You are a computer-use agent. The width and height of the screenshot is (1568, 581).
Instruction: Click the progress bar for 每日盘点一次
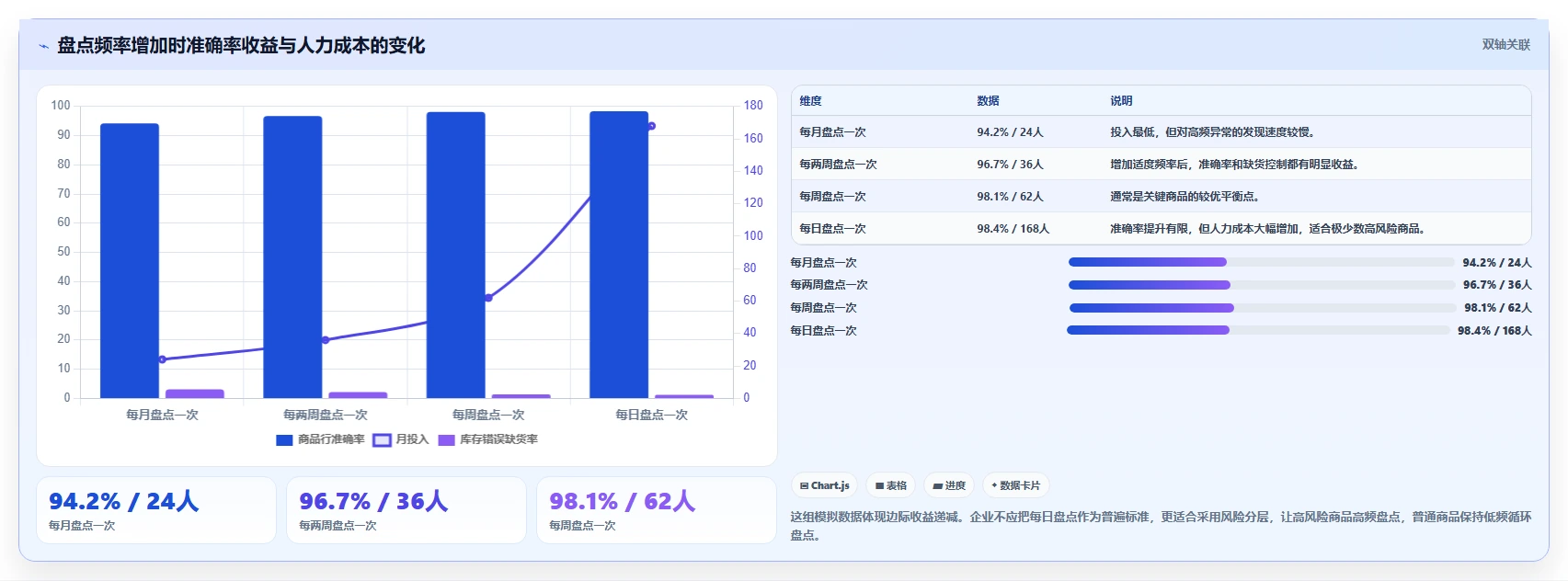(x=1258, y=330)
